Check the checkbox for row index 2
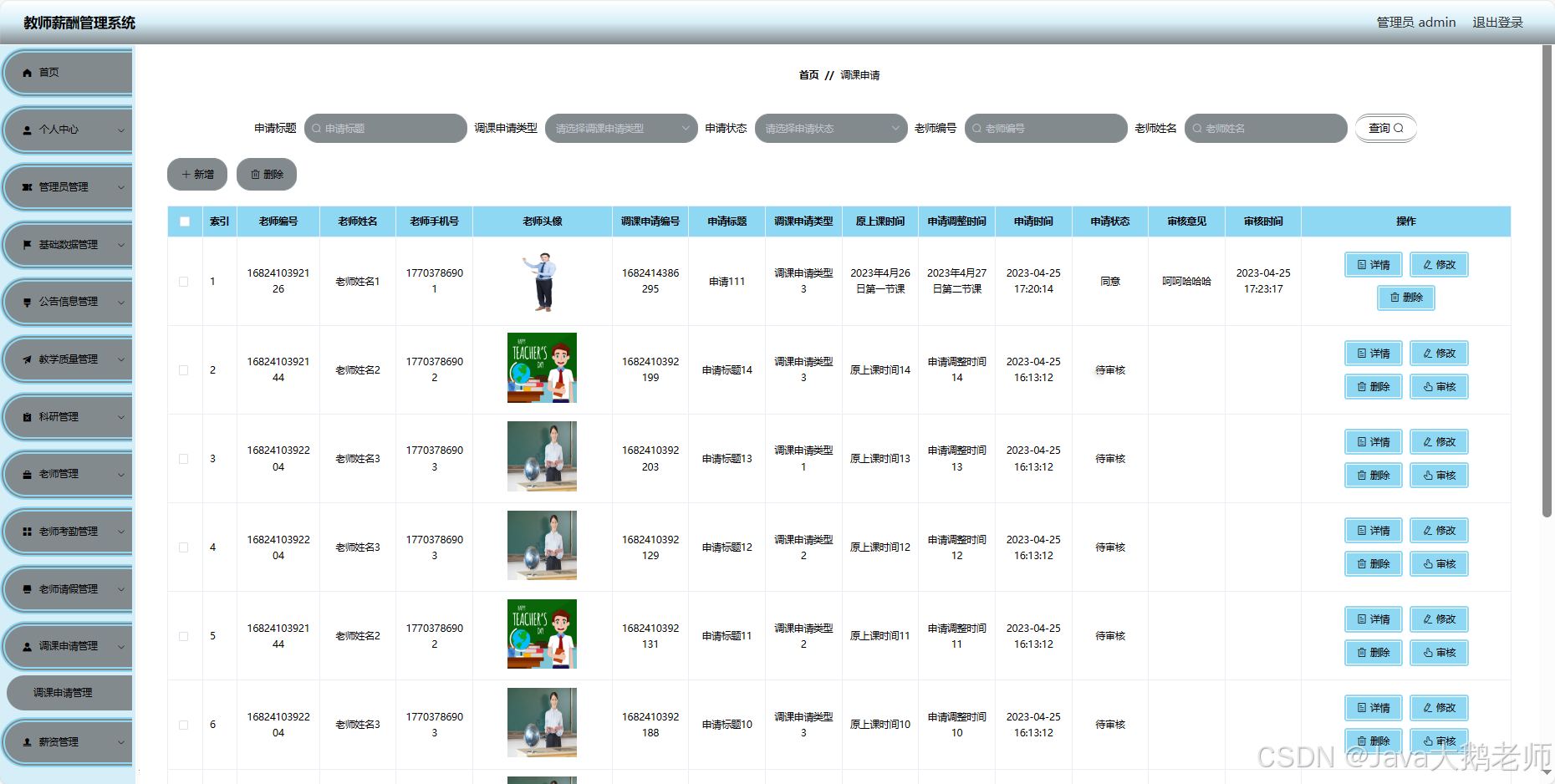This screenshot has width=1555, height=784. 184,370
